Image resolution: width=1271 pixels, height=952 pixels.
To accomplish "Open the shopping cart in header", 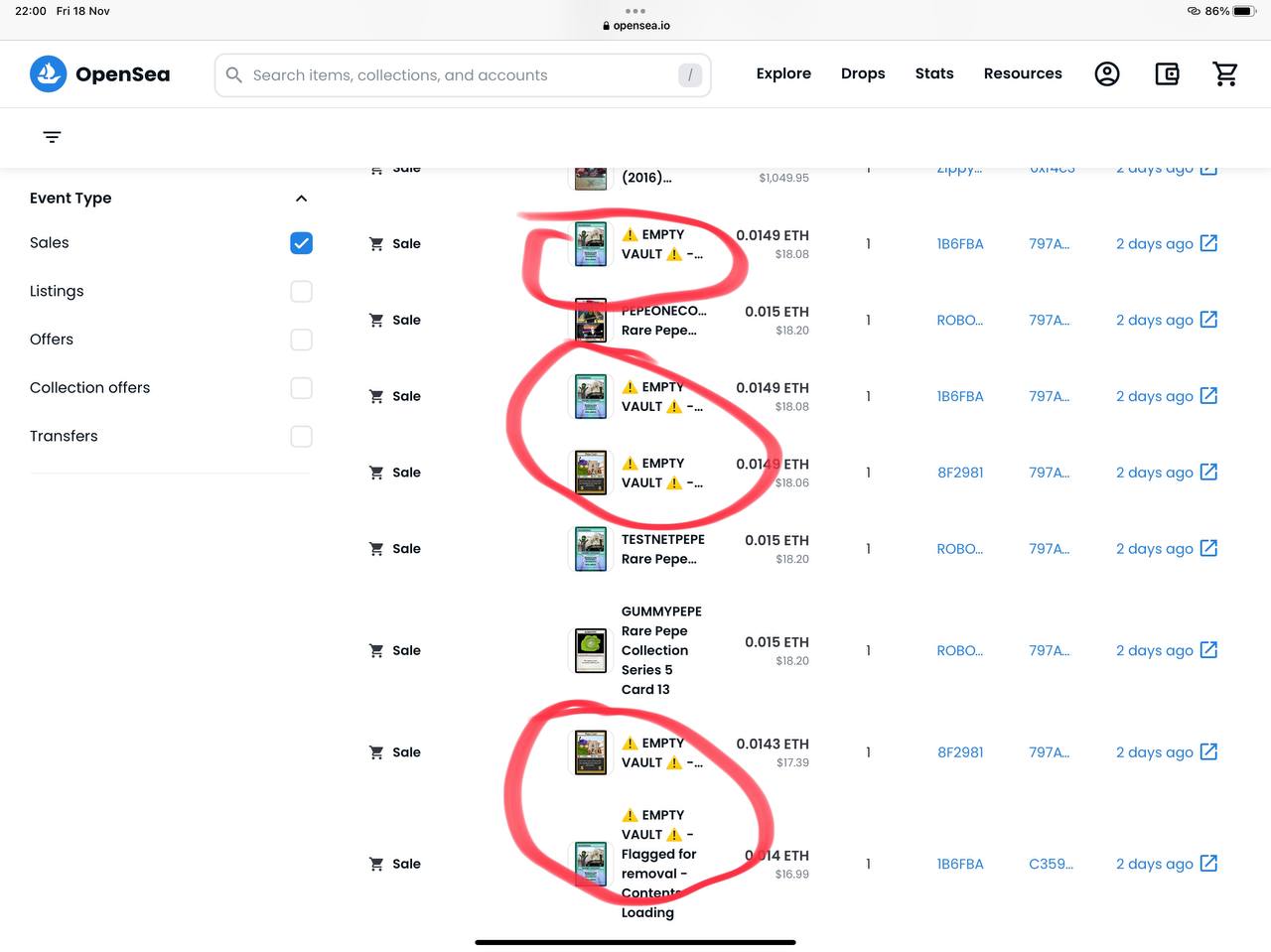I will click(x=1225, y=73).
